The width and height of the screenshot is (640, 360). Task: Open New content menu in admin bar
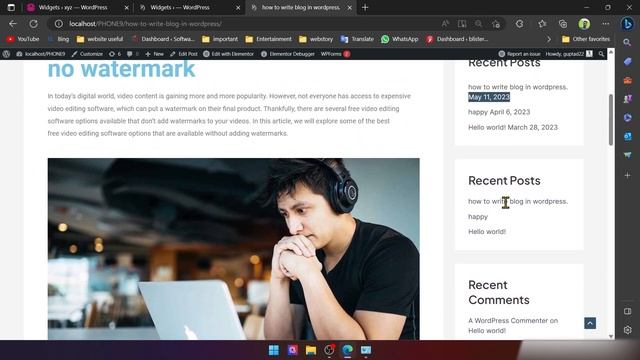tap(154, 54)
